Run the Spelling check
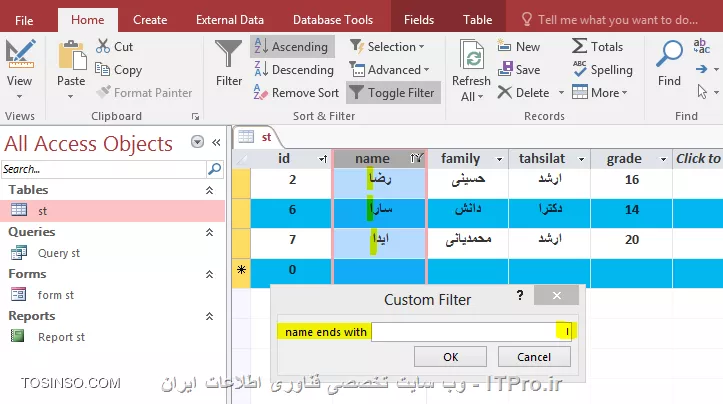The image size is (723, 404). pyautogui.click(x=602, y=70)
